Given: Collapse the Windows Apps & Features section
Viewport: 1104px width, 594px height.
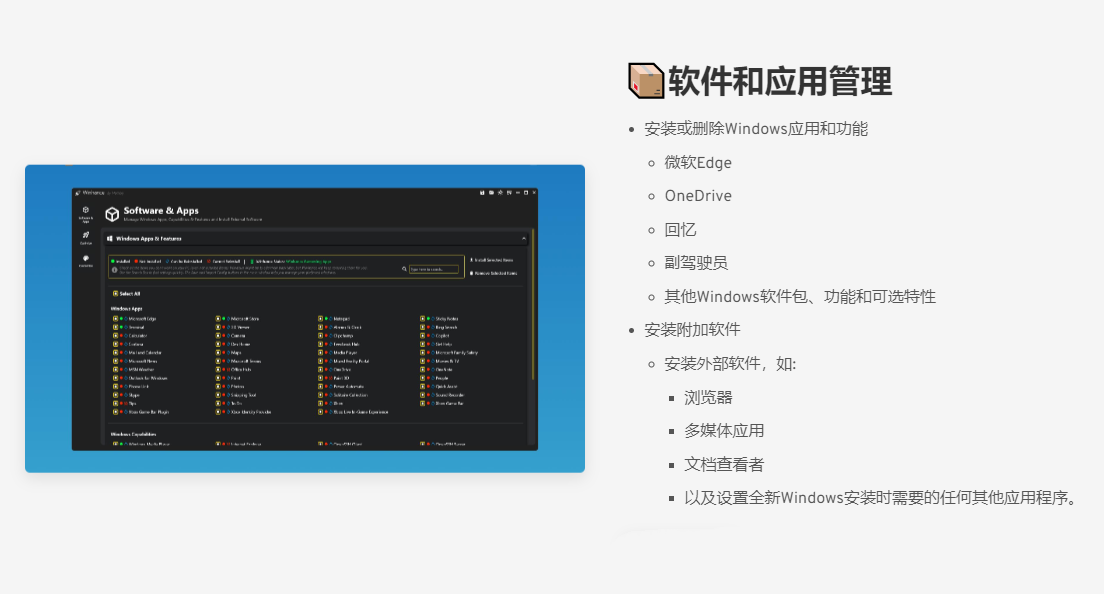Looking at the screenshot, I should pos(524,238).
